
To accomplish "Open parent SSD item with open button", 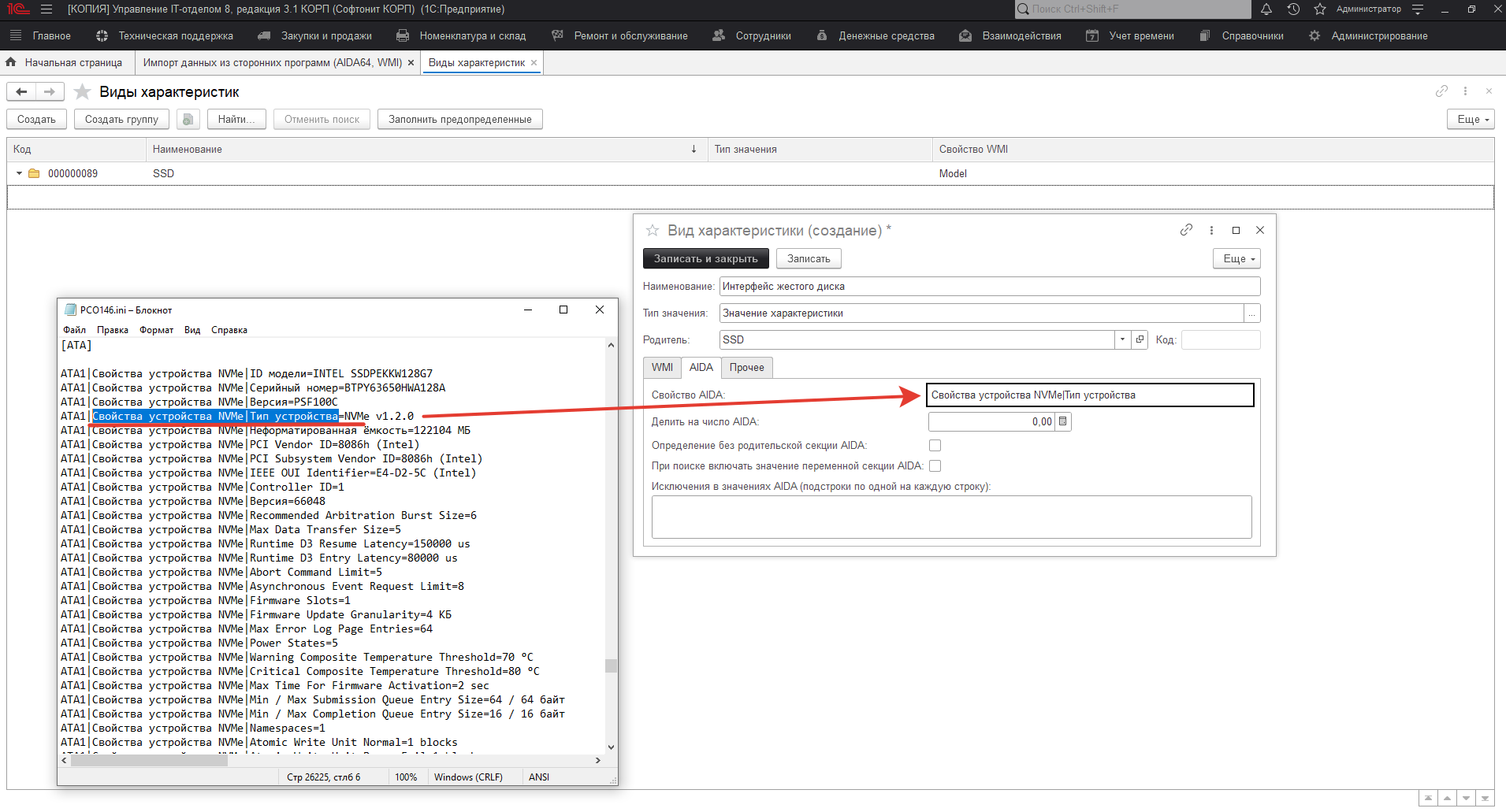I will 1140,339.
